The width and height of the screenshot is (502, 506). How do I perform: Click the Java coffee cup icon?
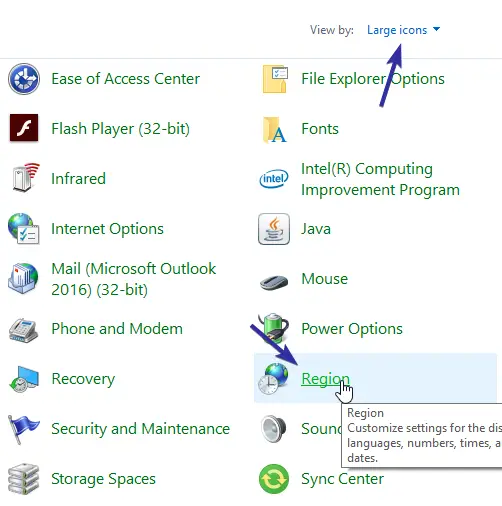point(274,229)
